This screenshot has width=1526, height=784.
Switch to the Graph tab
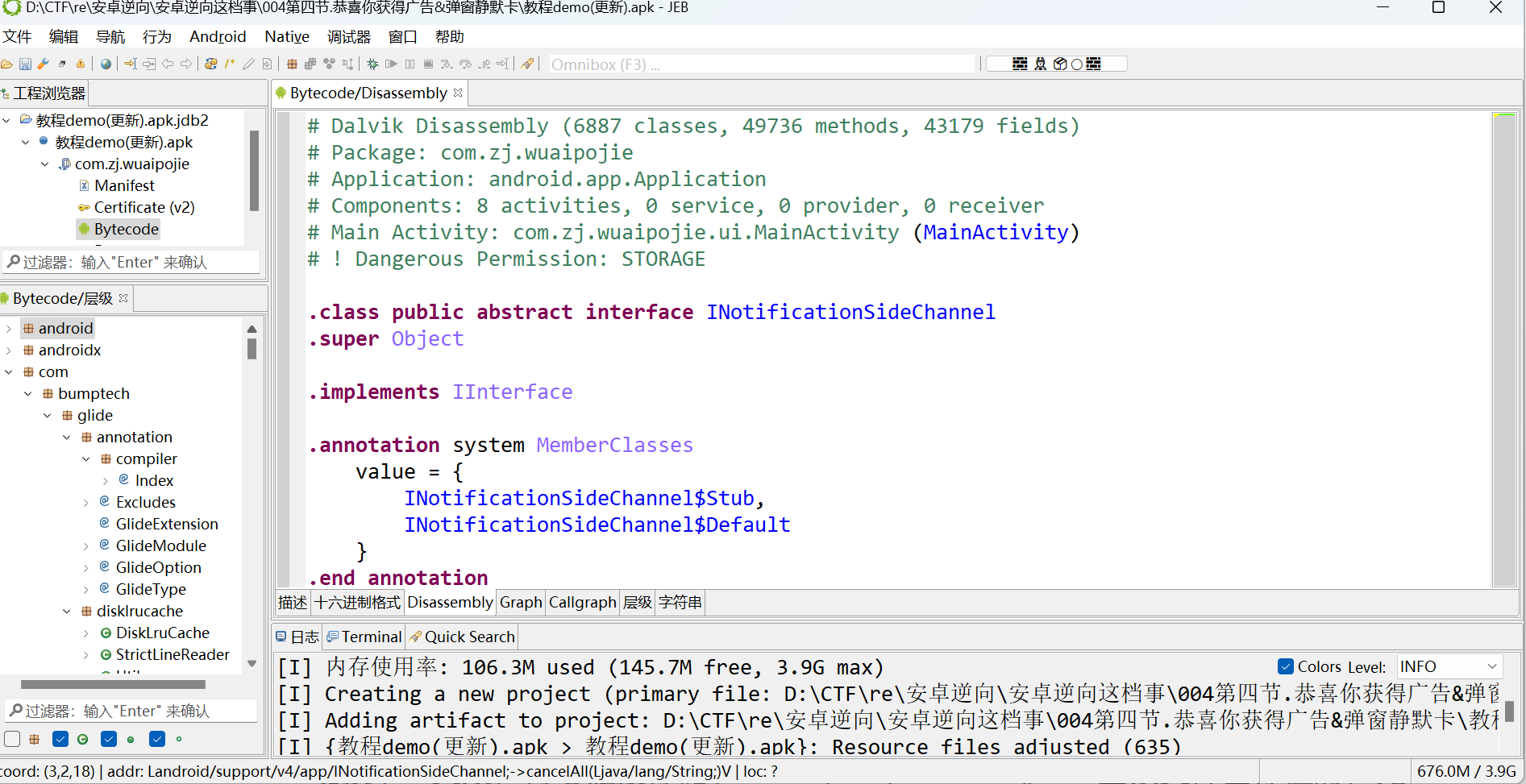tap(521, 602)
